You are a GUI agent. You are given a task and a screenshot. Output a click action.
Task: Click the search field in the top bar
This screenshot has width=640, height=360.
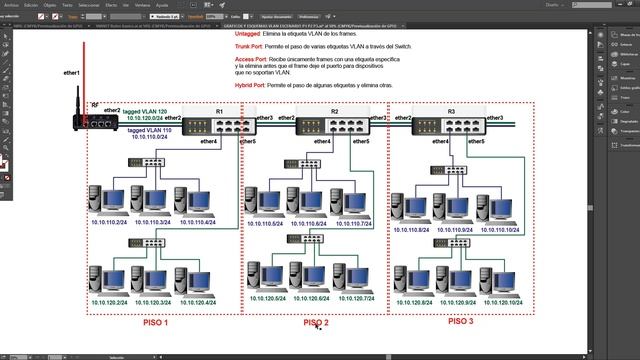[x=592, y=5]
